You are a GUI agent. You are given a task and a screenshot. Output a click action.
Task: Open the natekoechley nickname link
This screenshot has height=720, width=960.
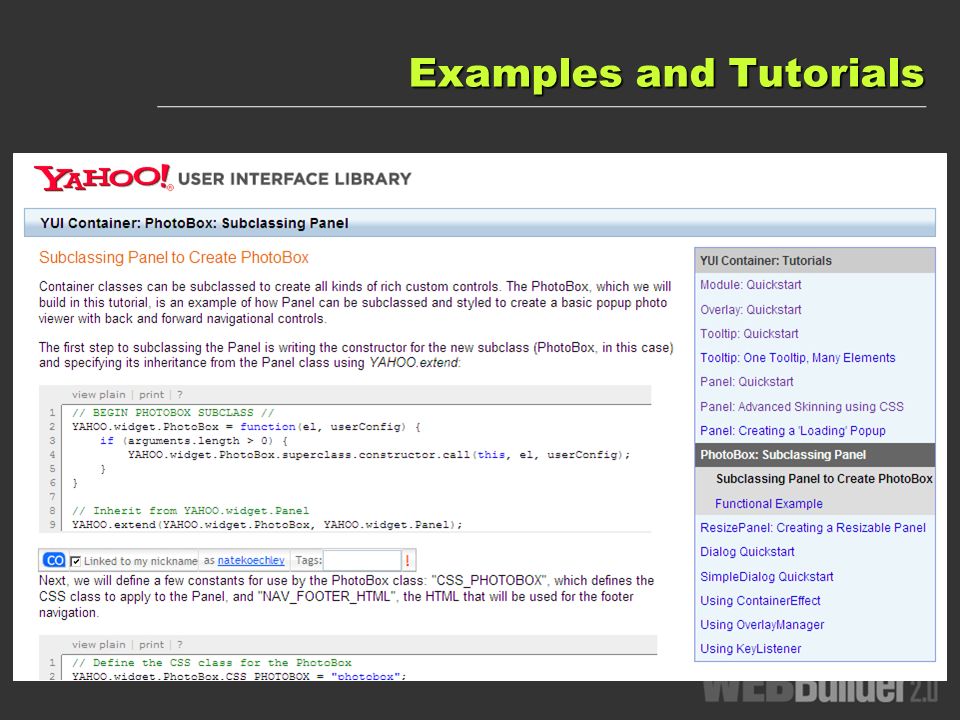point(251,560)
